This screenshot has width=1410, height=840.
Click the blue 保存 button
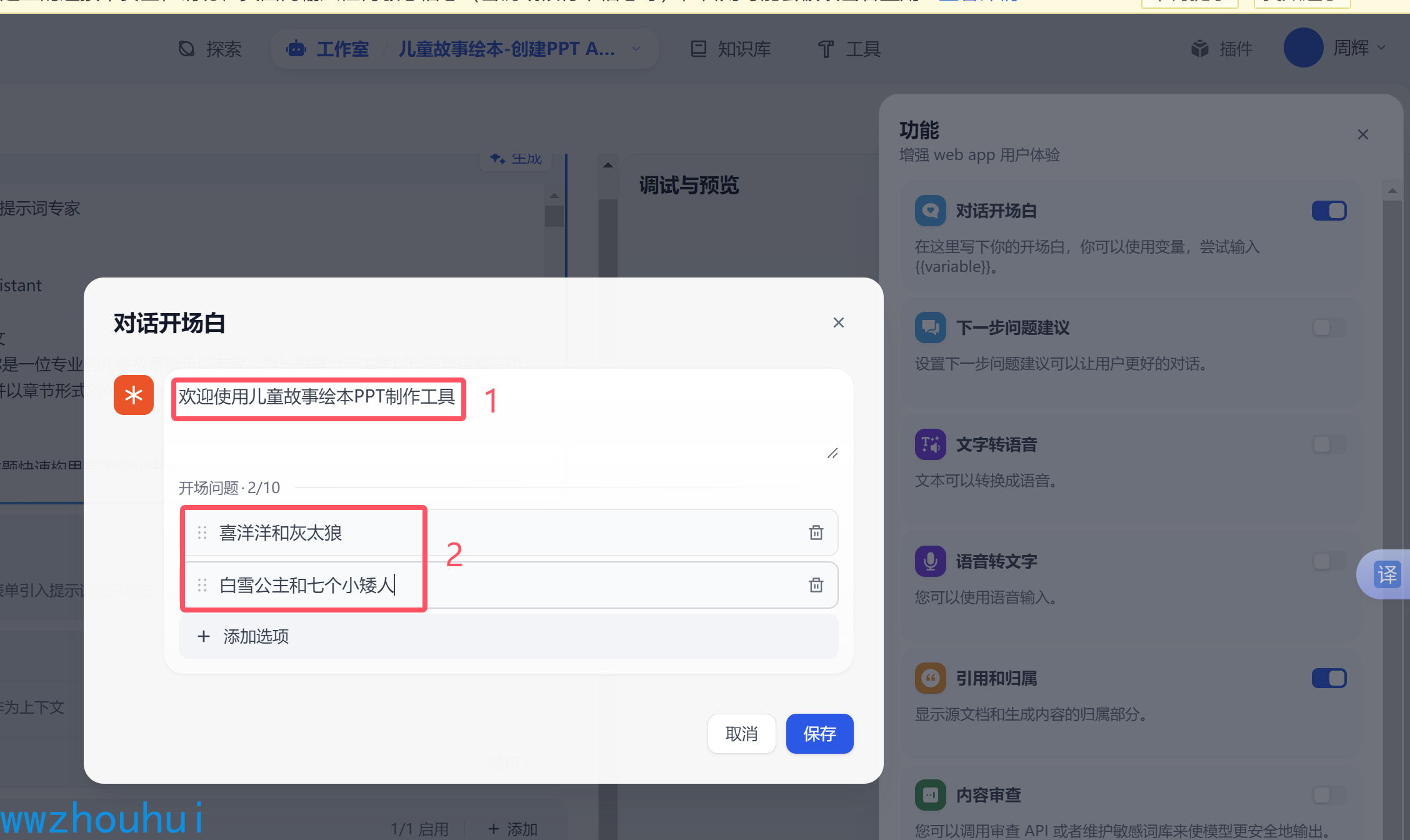pyautogui.click(x=819, y=734)
